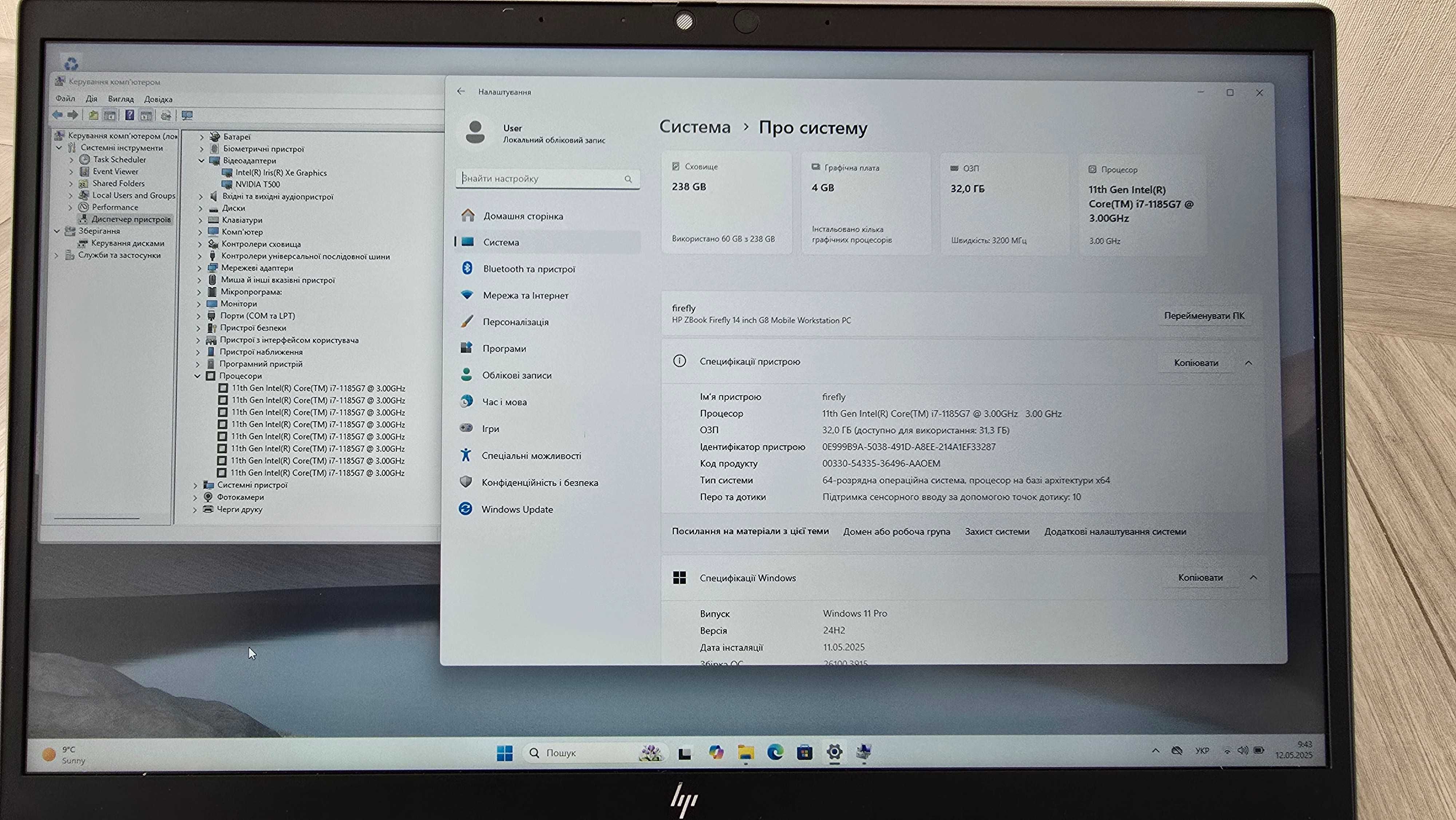Open Microsoft Store from the taskbar
This screenshot has height=820, width=1456.
804,752
